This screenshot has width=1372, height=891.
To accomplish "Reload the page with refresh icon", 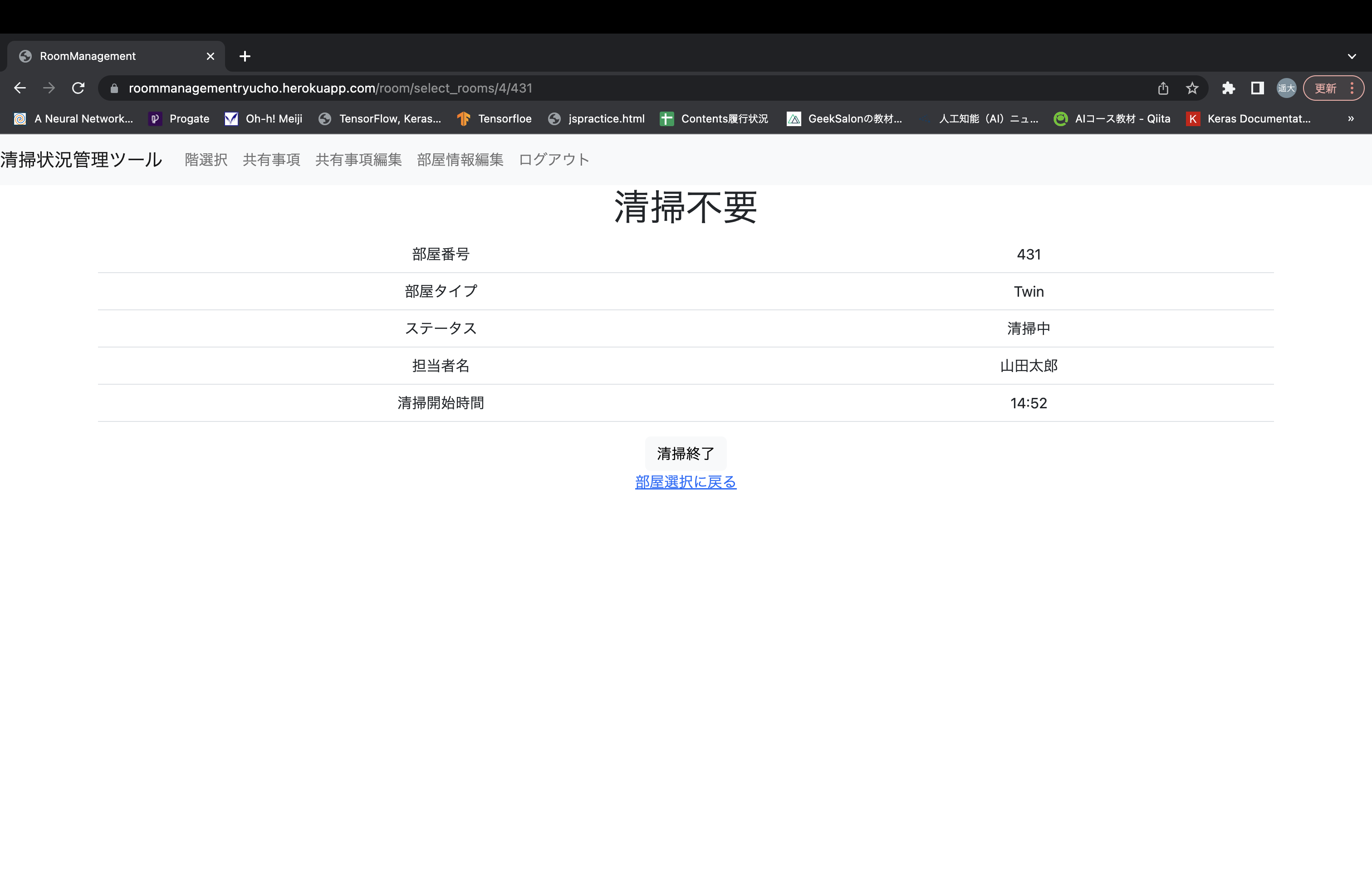I will [78, 88].
